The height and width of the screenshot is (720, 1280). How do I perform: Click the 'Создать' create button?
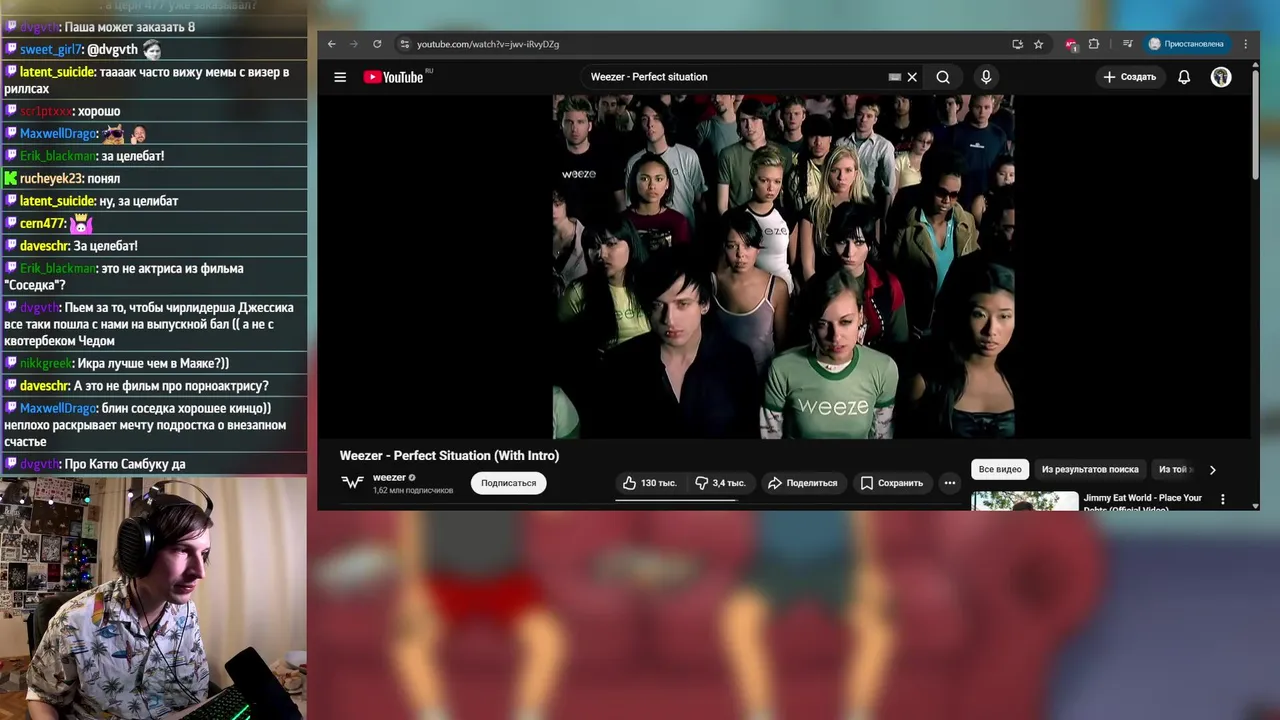click(x=1130, y=77)
